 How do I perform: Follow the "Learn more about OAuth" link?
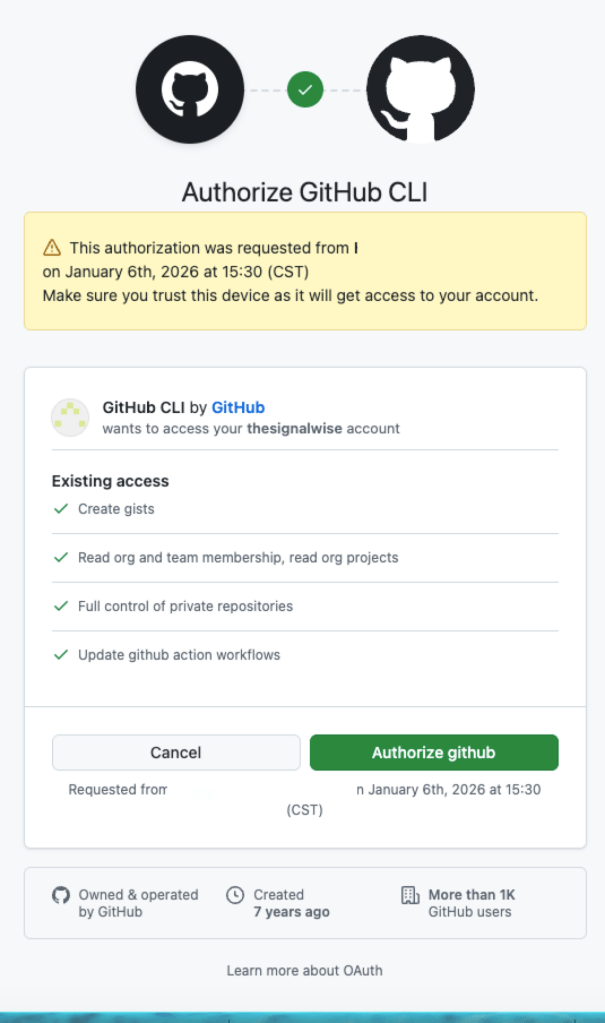point(304,970)
